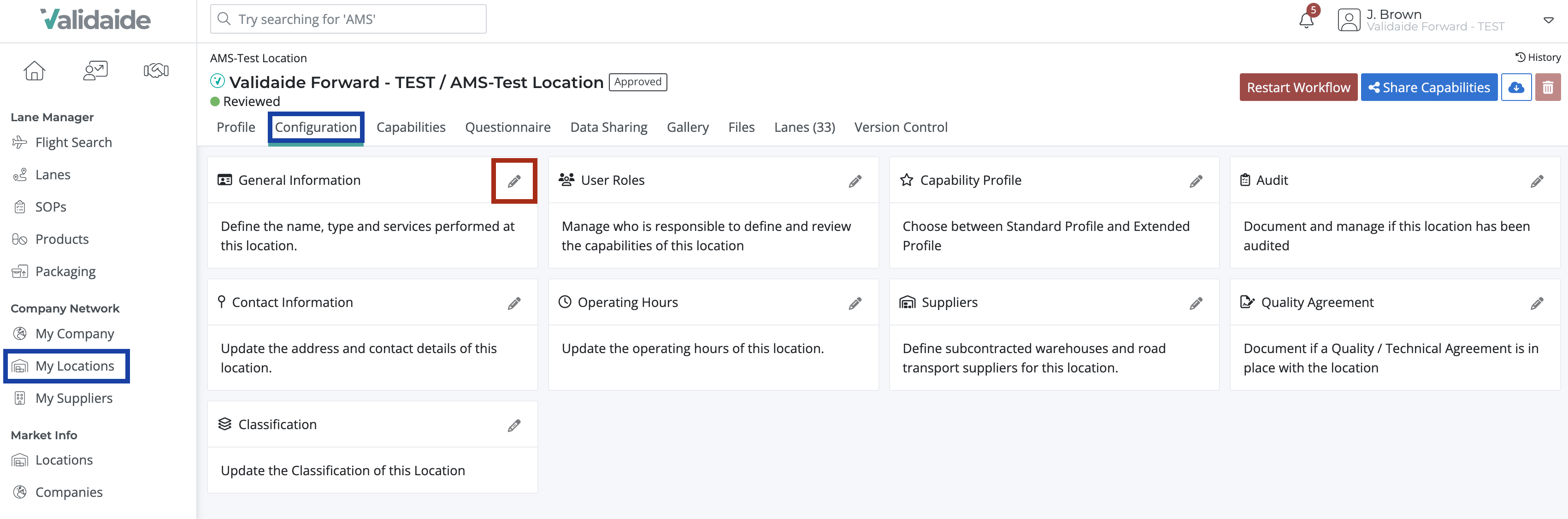Screen dimensions: 1568x519
Task: Go to the Questionnaire tab
Action: pyautogui.click(x=507, y=127)
